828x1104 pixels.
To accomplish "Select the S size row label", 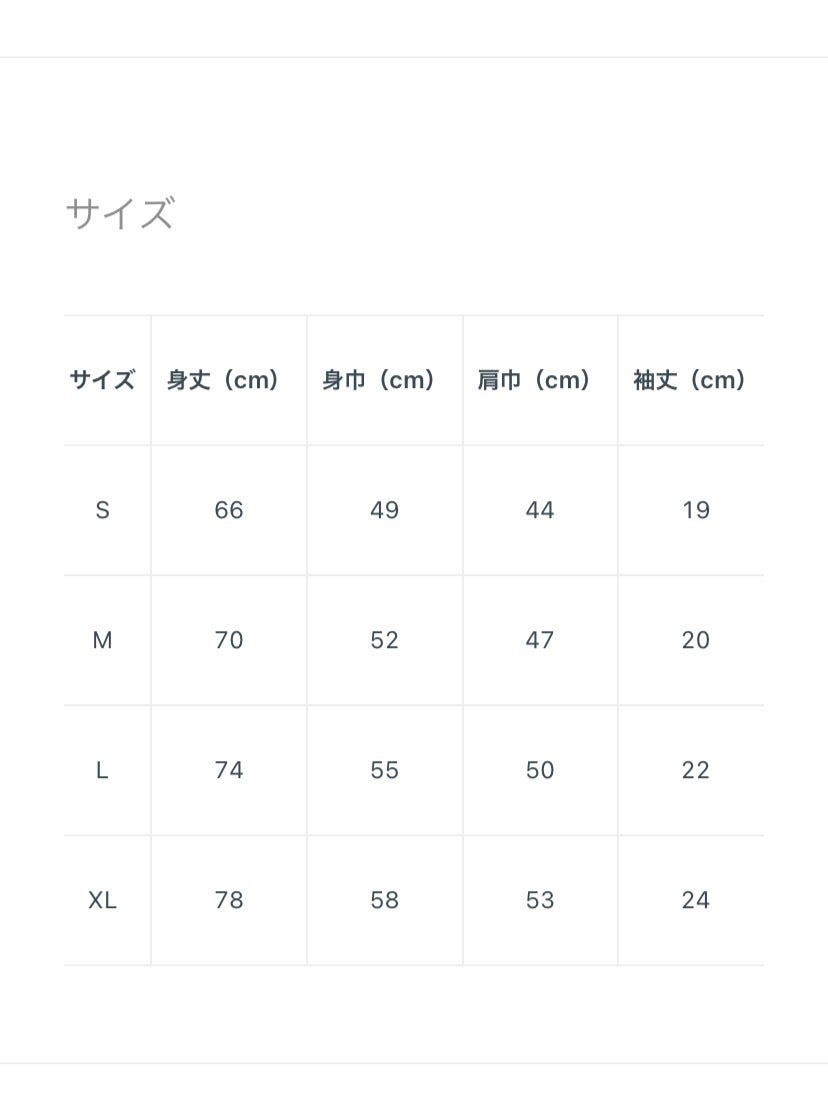I will [x=102, y=510].
